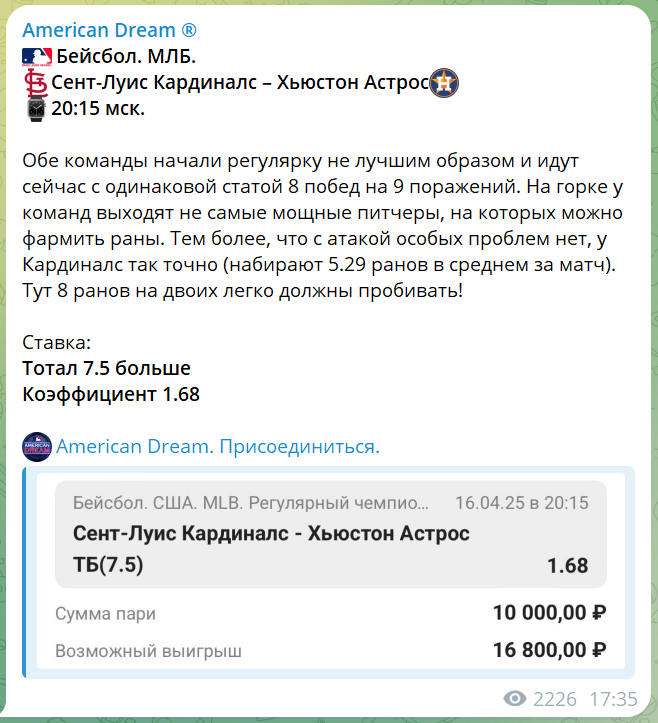Click the bold Тотал 7.5 больше text

pos(107,368)
